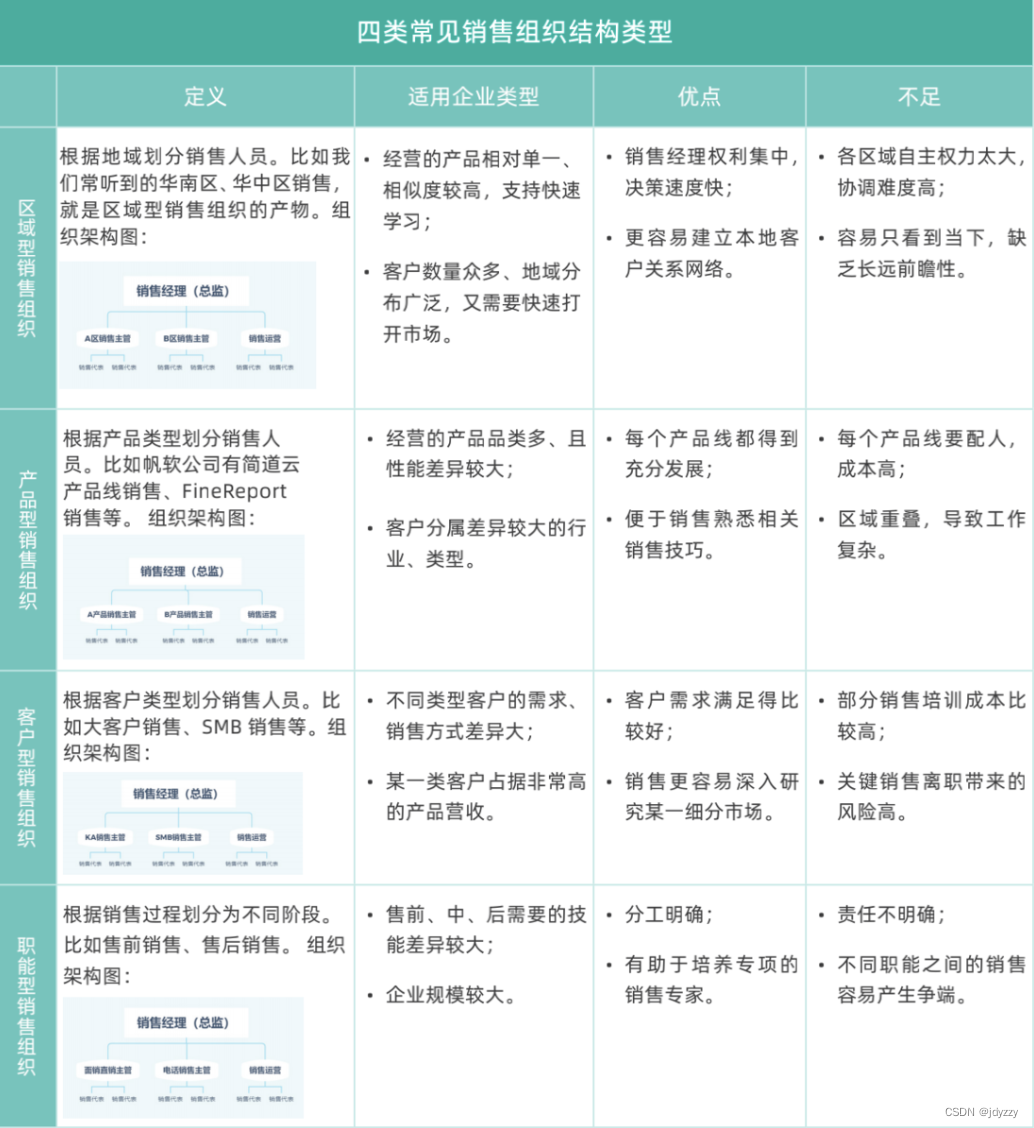
Task: Open the 客户型 org chart thumbnail
Action: pyautogui.click(x=183, y=823)
